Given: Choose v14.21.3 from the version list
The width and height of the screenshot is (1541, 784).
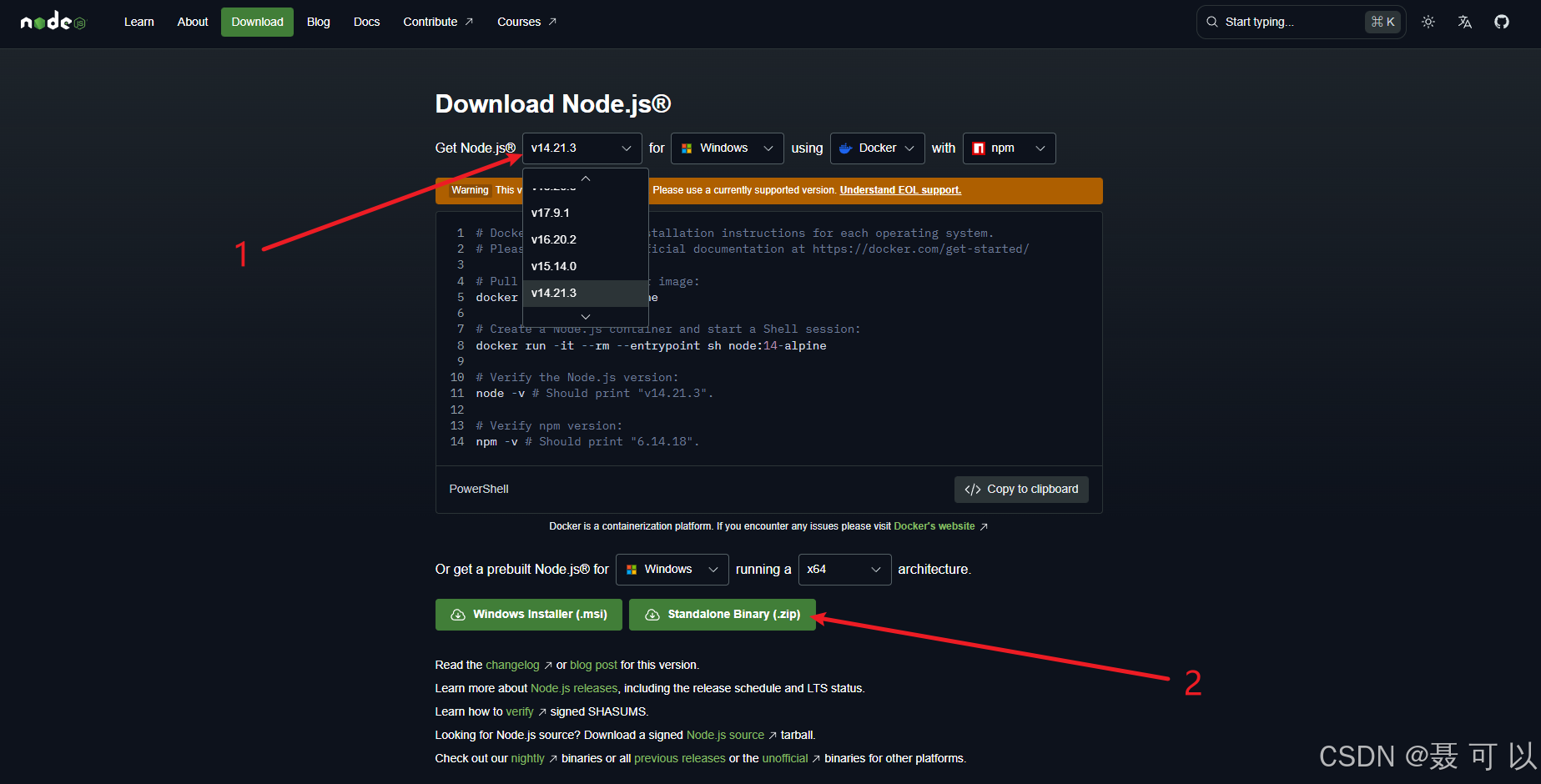Looking at the screenshot, I should click(585, 294).
